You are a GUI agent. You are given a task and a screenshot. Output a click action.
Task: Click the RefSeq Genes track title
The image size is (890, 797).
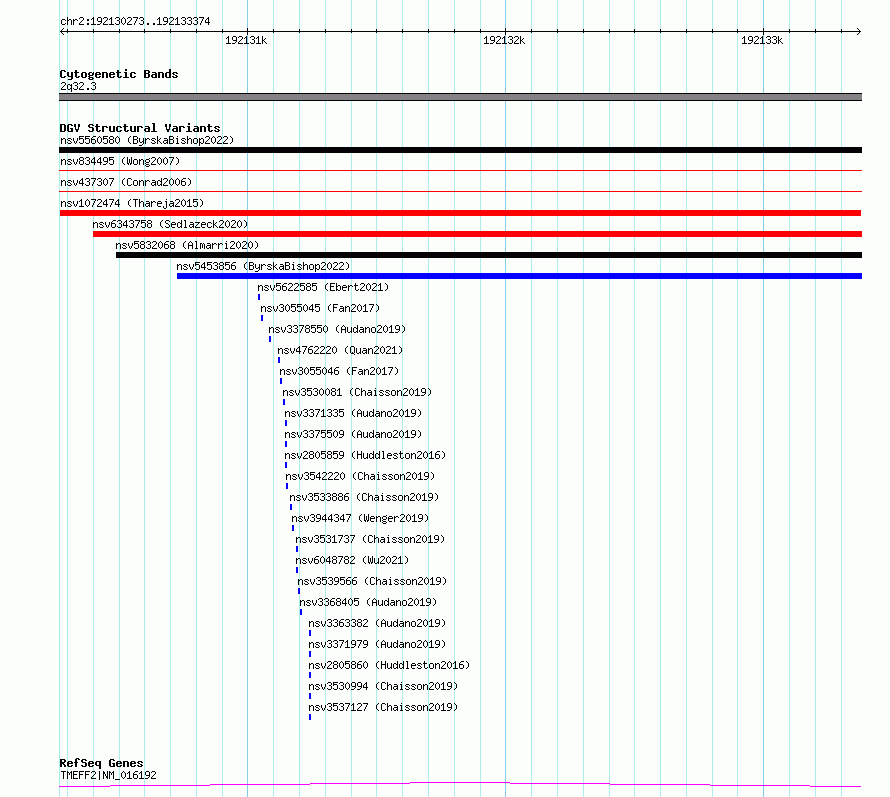101,764
